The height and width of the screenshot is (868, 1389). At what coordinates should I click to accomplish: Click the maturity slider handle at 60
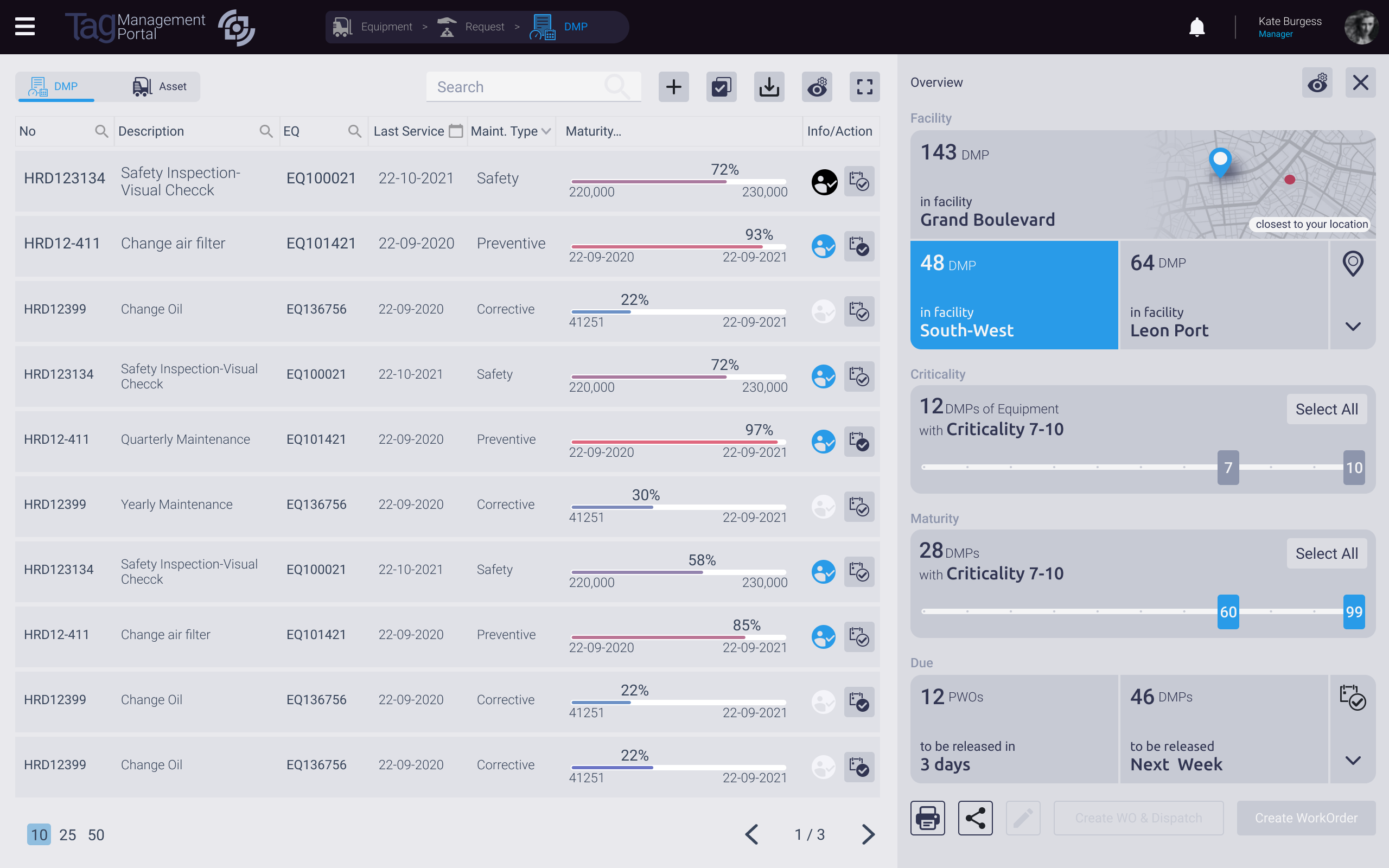pos(1228,612)
